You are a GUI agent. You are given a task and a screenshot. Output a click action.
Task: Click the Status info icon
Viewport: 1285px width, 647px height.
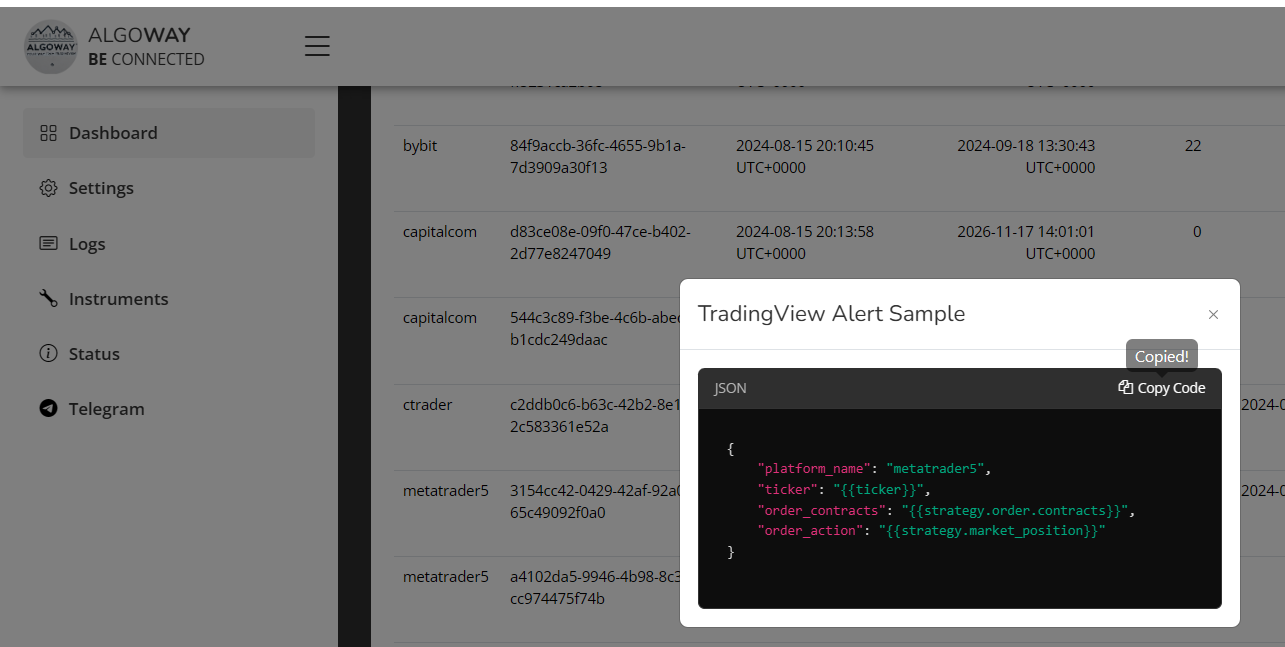48,353
